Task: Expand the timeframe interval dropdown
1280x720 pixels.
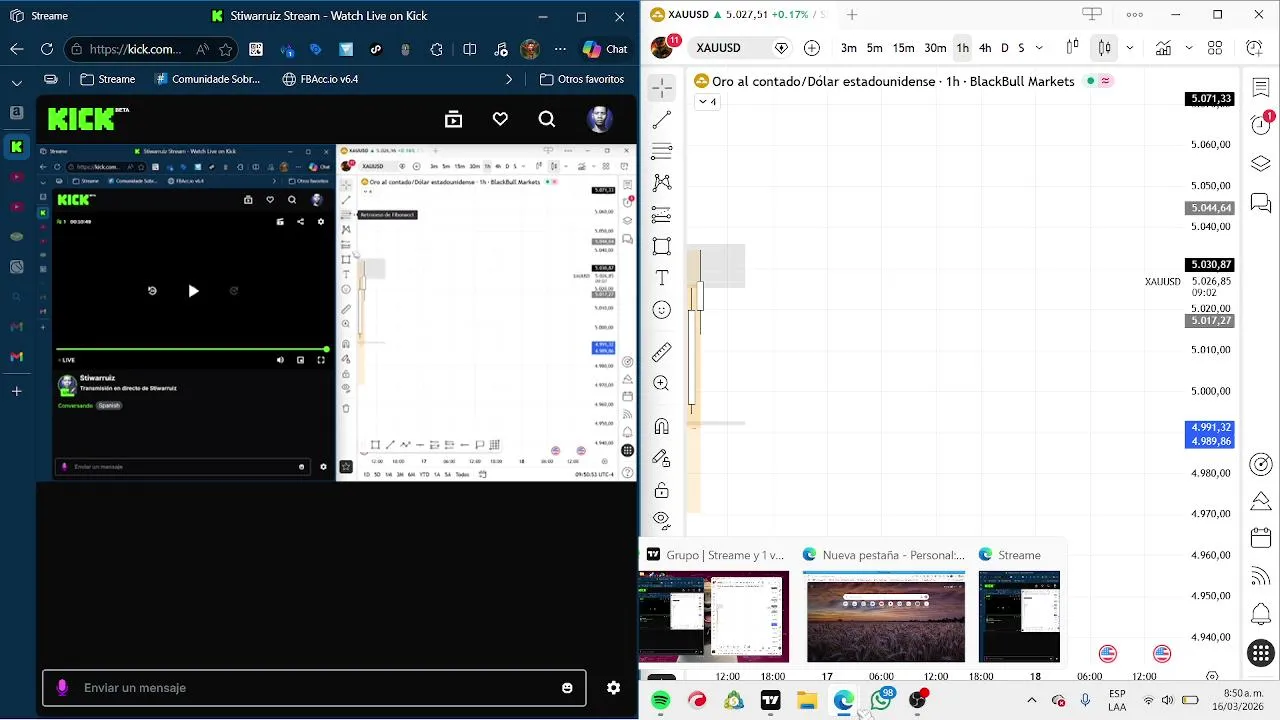Action: [1039, 48]
